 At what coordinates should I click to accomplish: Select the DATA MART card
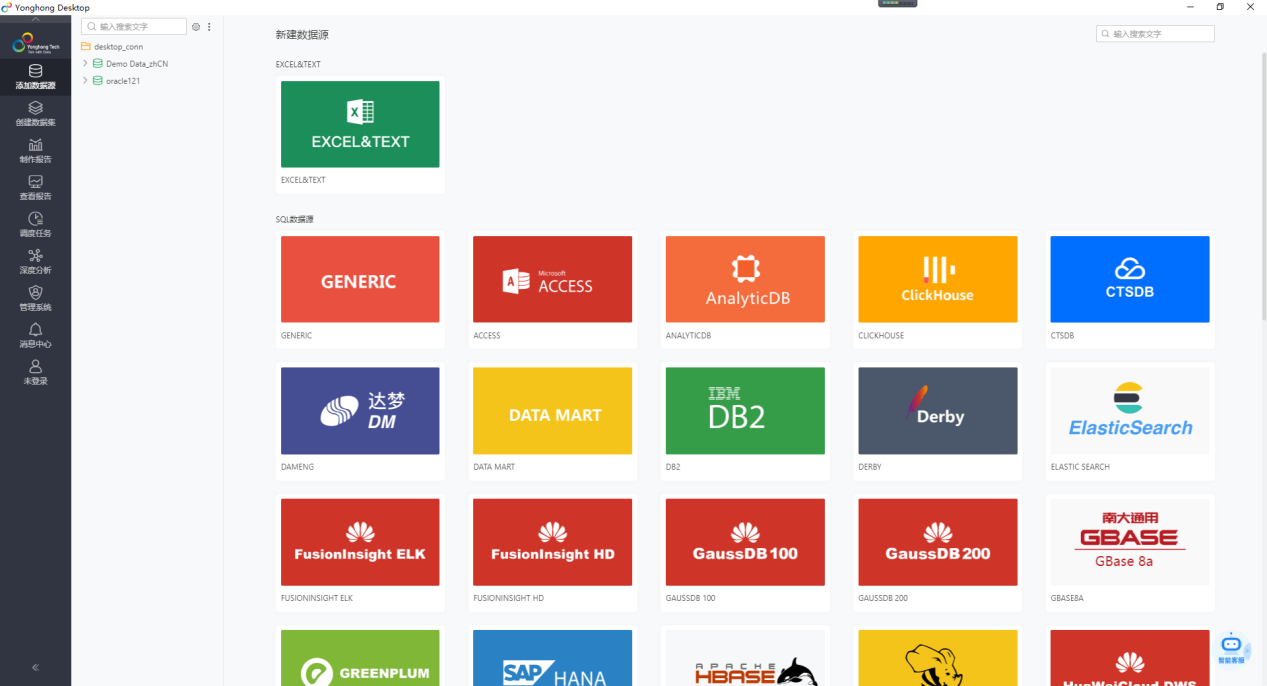(x=552, y=420)
